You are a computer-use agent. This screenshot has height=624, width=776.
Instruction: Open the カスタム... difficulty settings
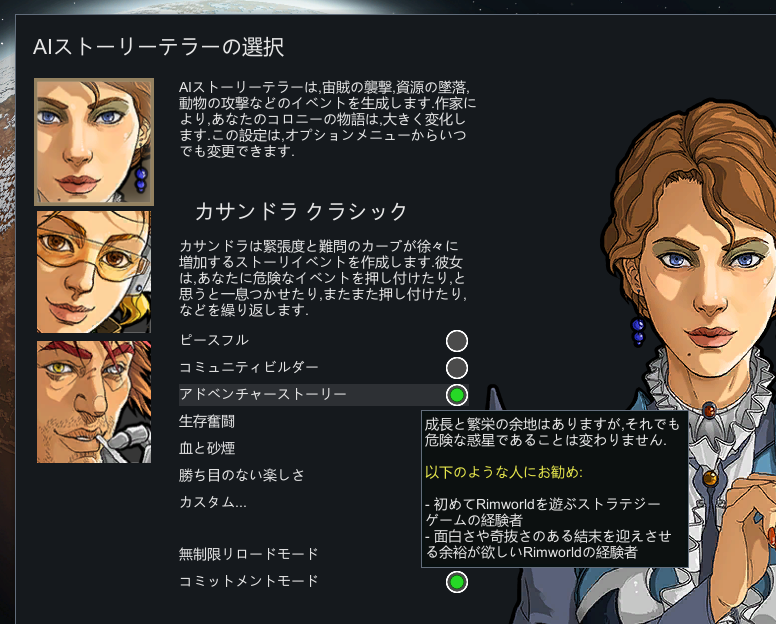tap(213, 502)
